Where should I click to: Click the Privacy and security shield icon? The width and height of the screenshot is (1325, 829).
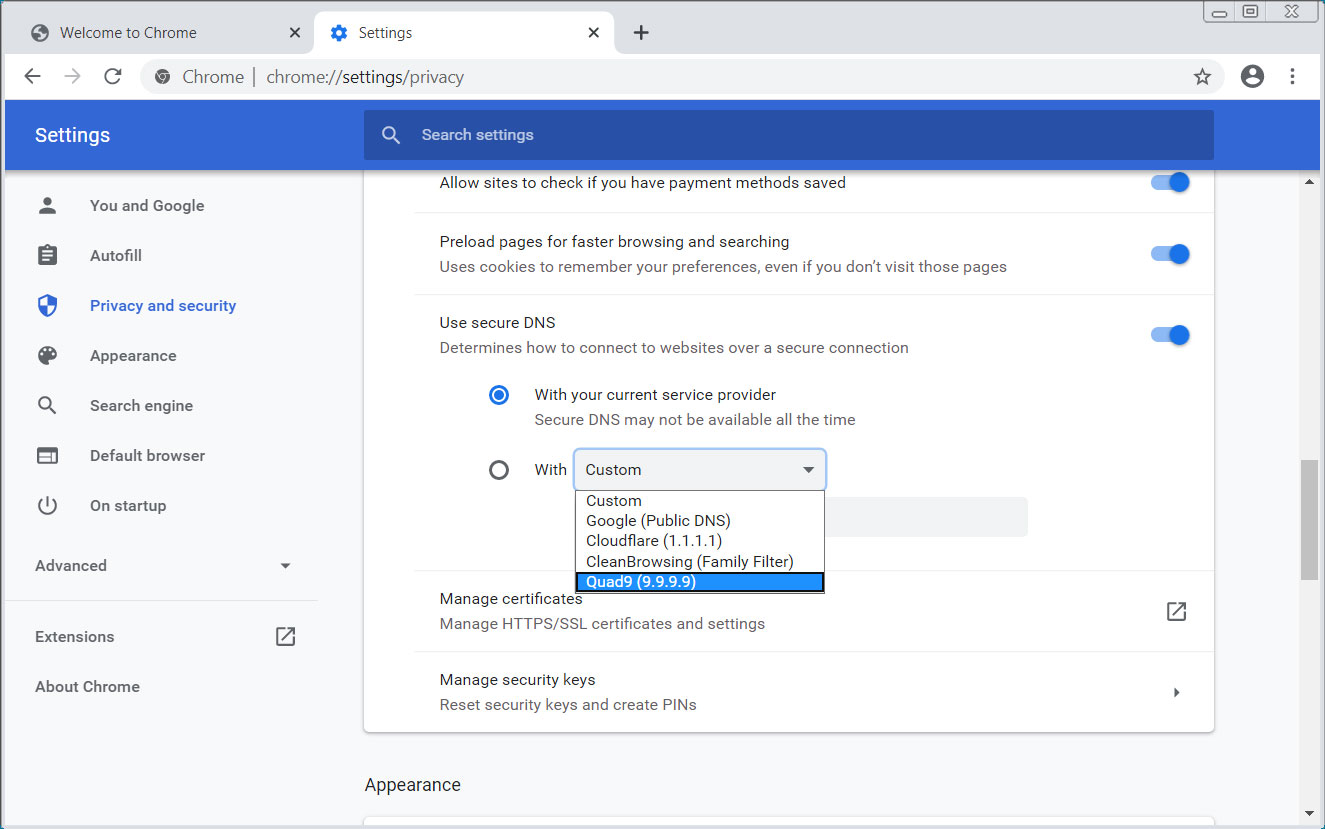pyautogui.click(x=47, y=305)
